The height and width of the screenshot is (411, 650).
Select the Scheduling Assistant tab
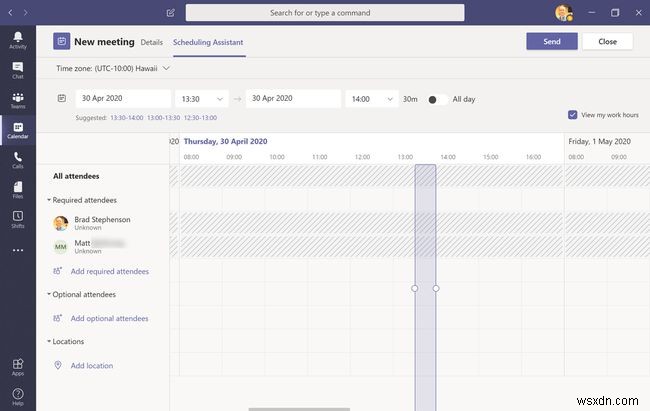tap(208, 42)
